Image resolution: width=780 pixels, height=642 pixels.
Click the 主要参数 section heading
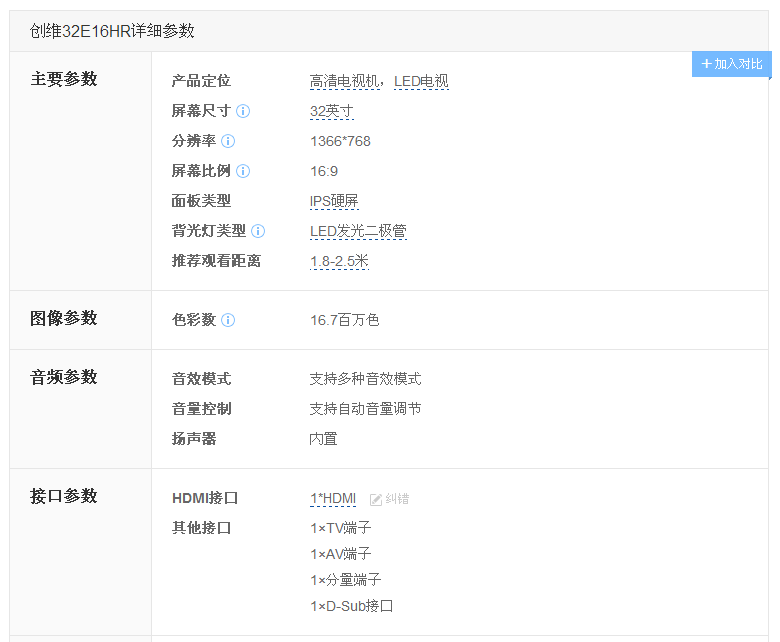click(x=64, y=79)
